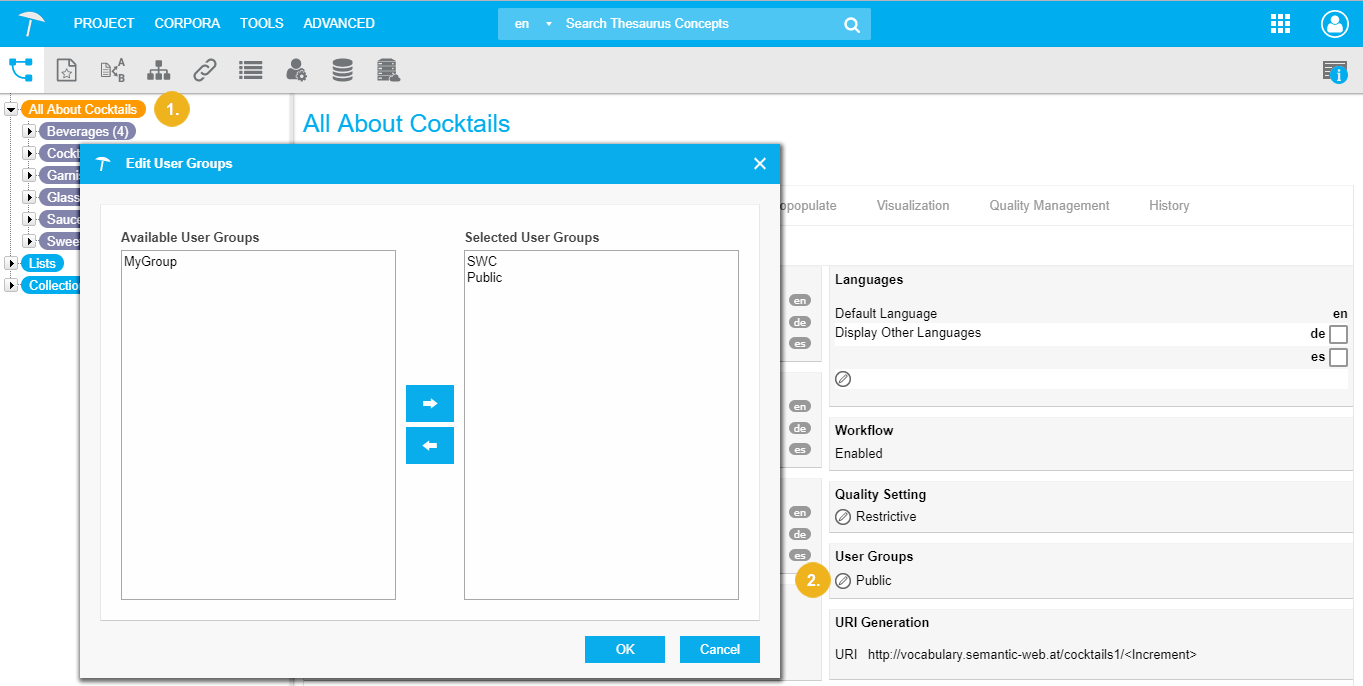Open the search language 'en' dropdown
The image size is (1363, 686).
click(532, 24)
